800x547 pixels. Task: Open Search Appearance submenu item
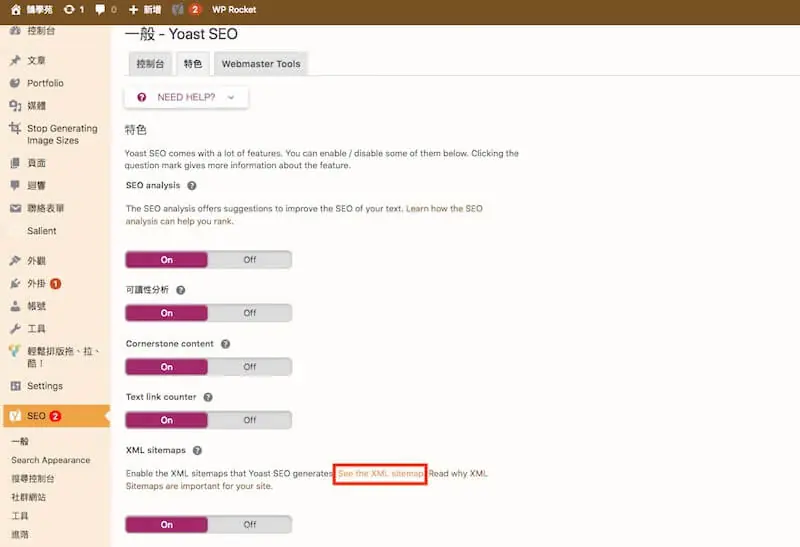click(x=51, y=460)
